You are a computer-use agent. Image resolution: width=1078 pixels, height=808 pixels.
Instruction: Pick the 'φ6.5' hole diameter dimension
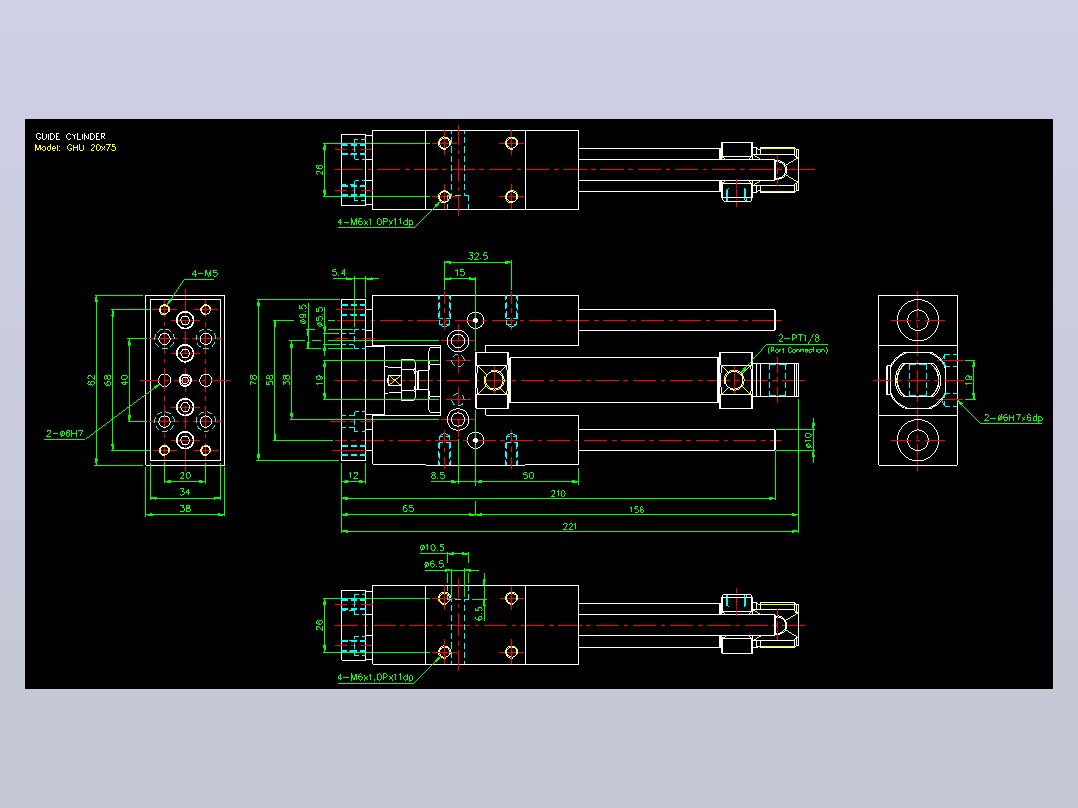[x=434, y=564]
